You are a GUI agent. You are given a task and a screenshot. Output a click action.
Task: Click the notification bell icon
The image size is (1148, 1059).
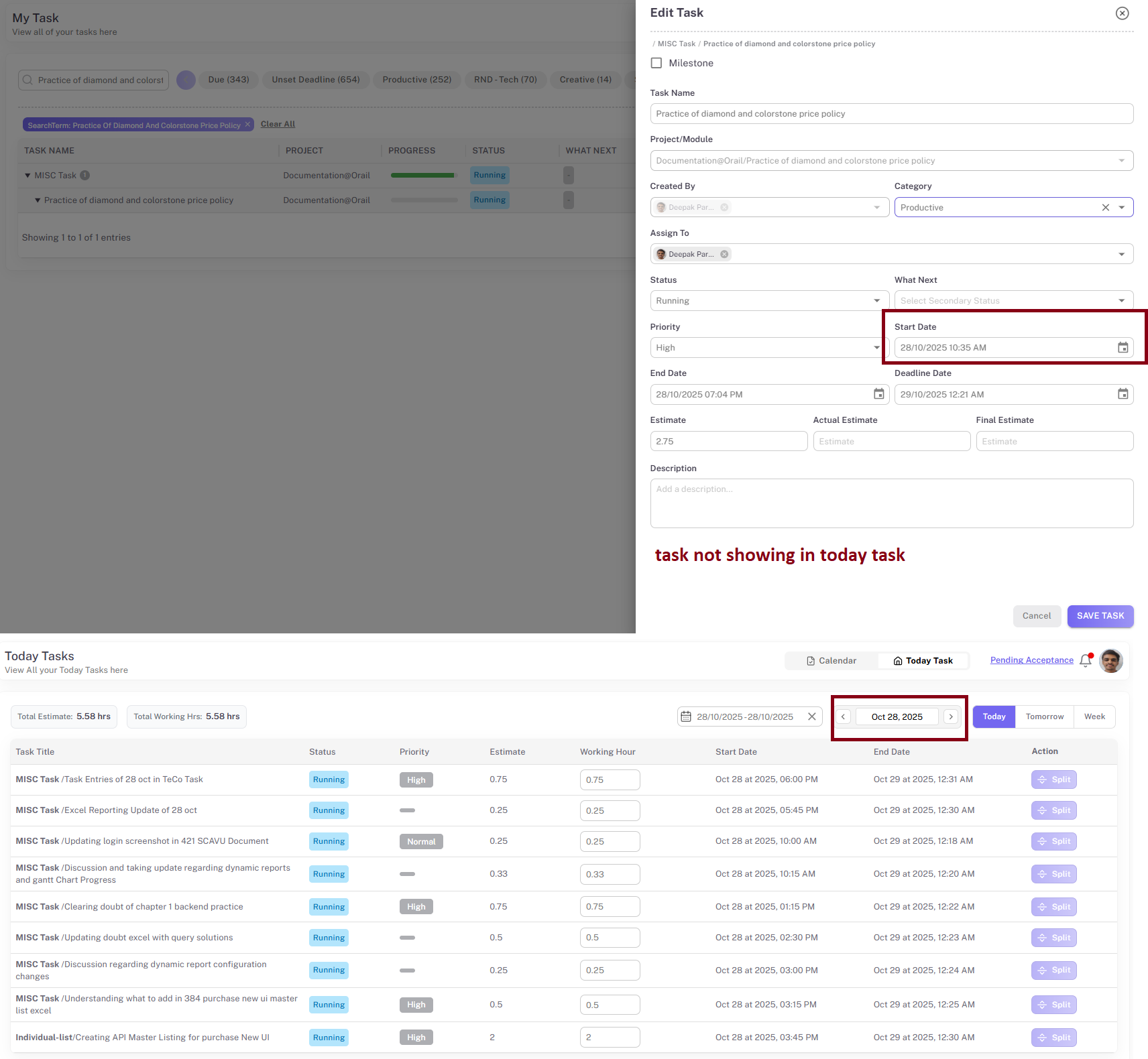1086,661
